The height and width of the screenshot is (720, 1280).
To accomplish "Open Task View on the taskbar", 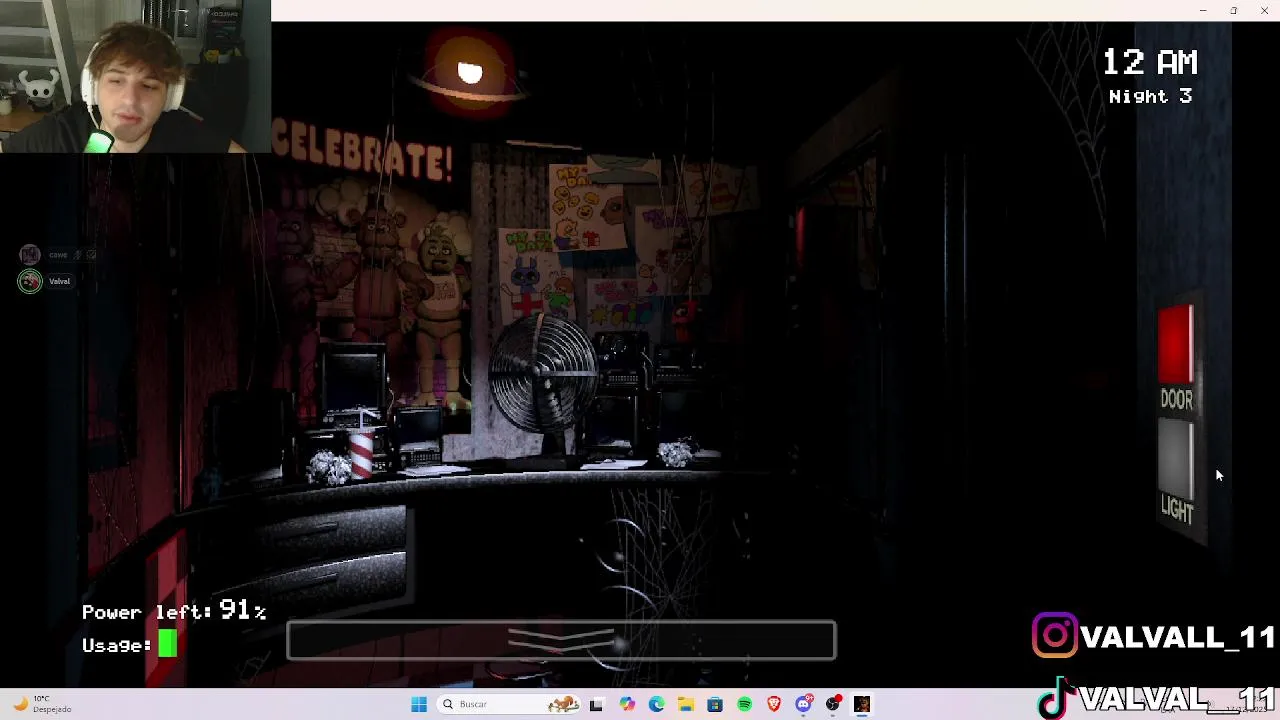I will (597, 704).
